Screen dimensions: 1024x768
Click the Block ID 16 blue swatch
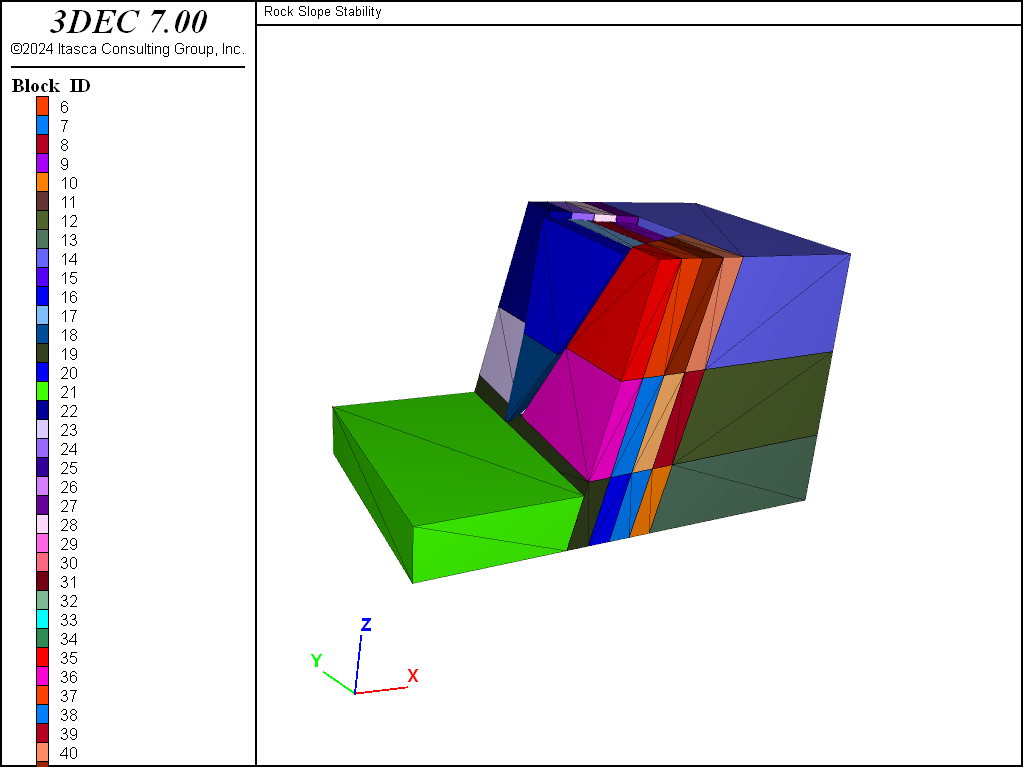(42, 296)
